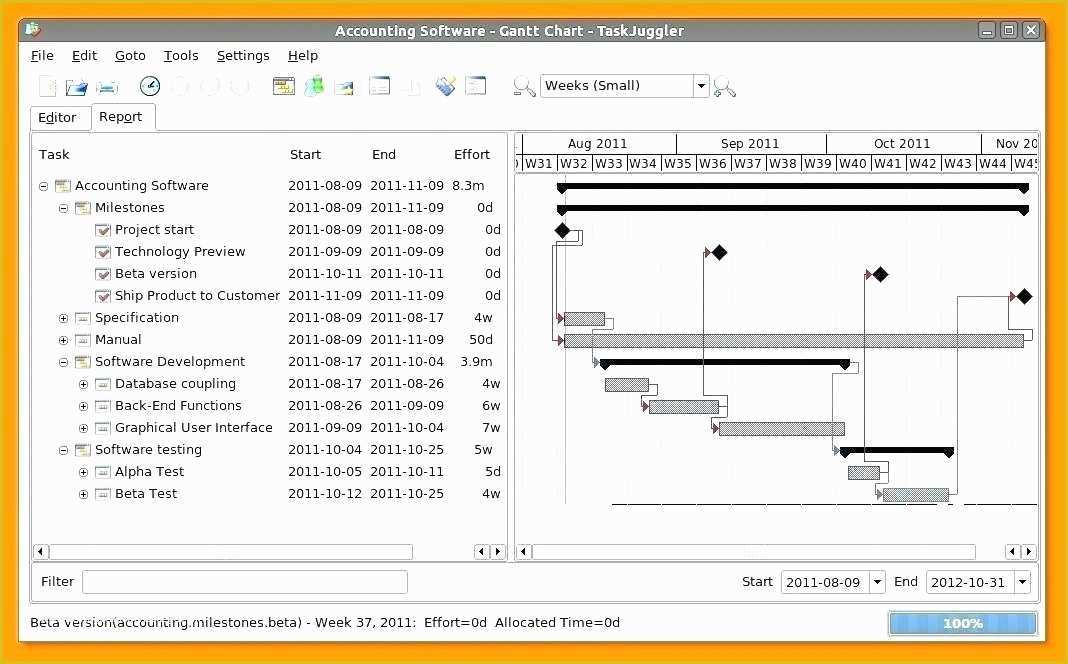This screenshot has width=1068, height=664.
Task: Click the Open file folder icon
Action: [x=77, y=86]
